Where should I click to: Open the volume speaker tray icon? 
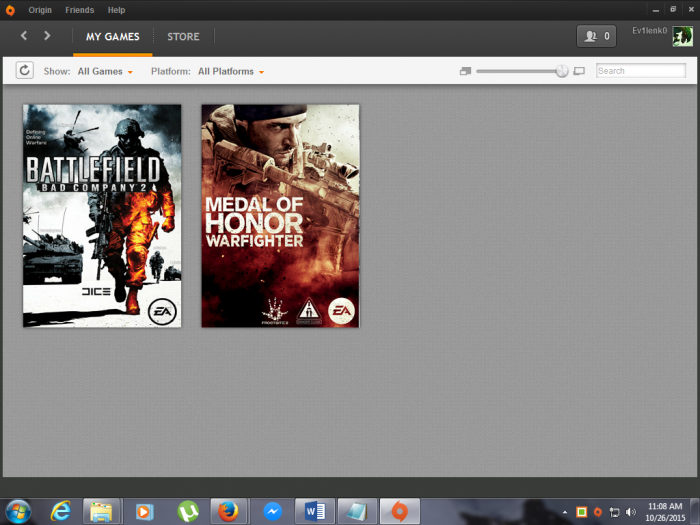pos(631,512)
